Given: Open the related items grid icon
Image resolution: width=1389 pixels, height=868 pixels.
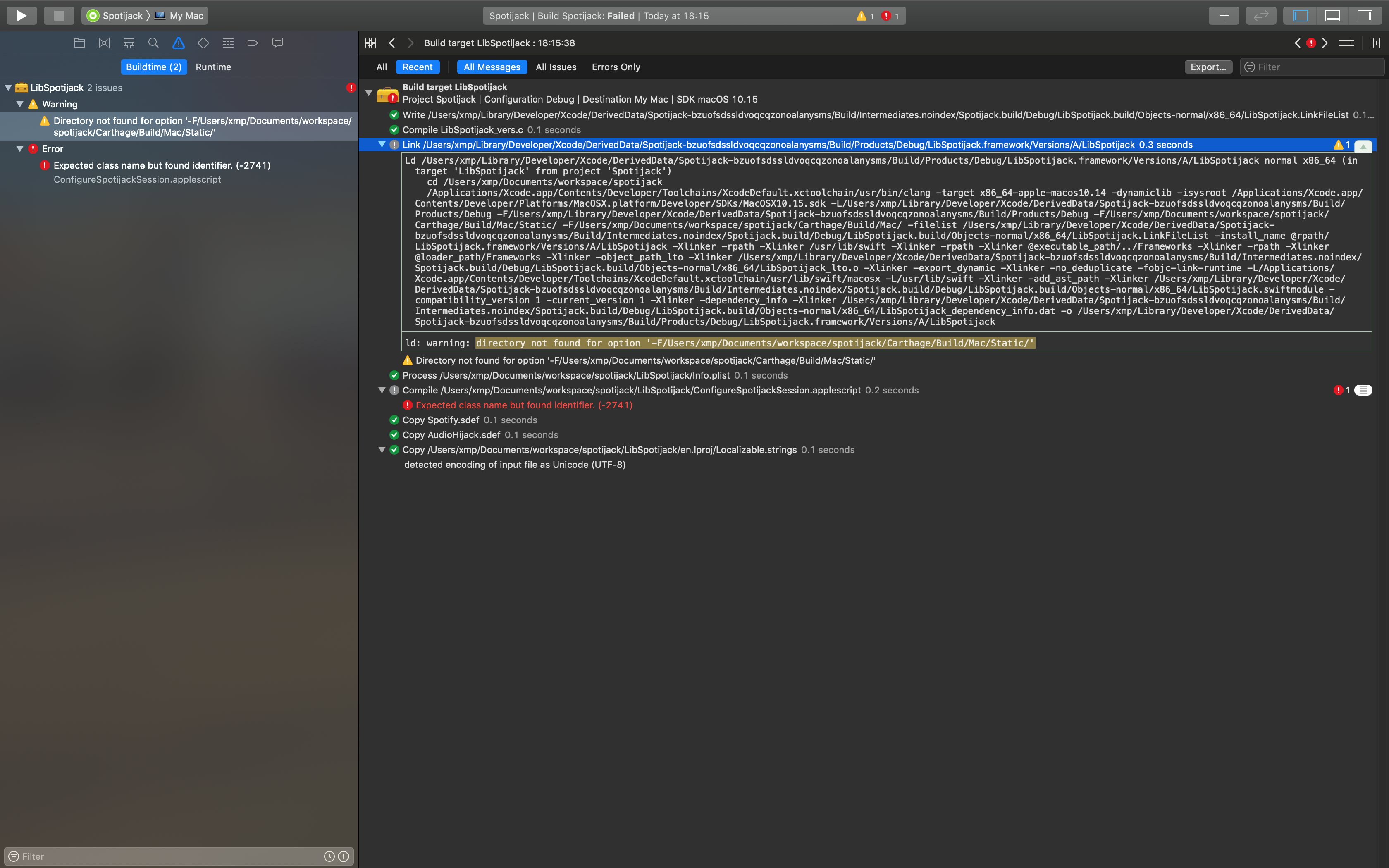Looking at the screenshot, I should pos(370,43).
